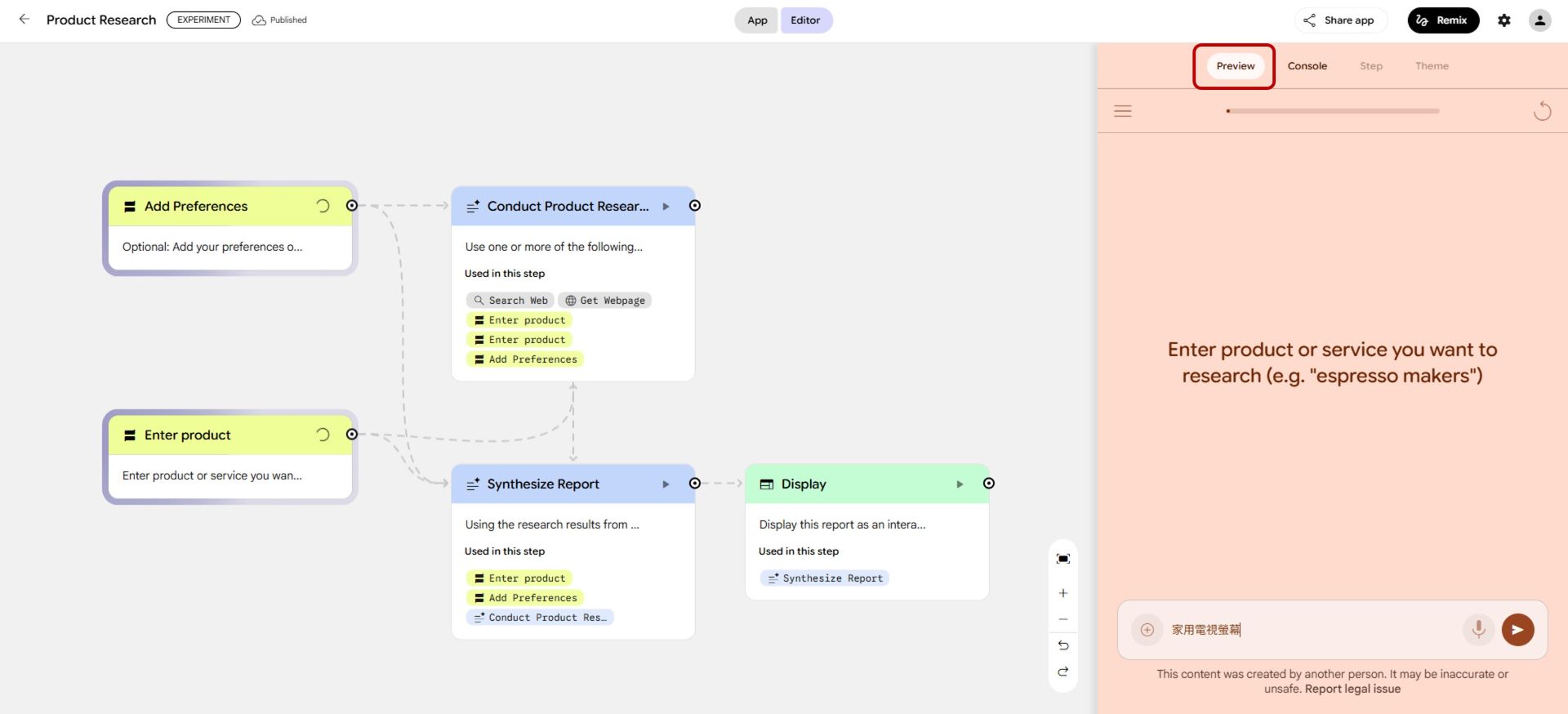Viewport: 1568px width, 714px height.
Task: Switch to the App view toggle
Action: pyautogui.click(x=757, y=20)
